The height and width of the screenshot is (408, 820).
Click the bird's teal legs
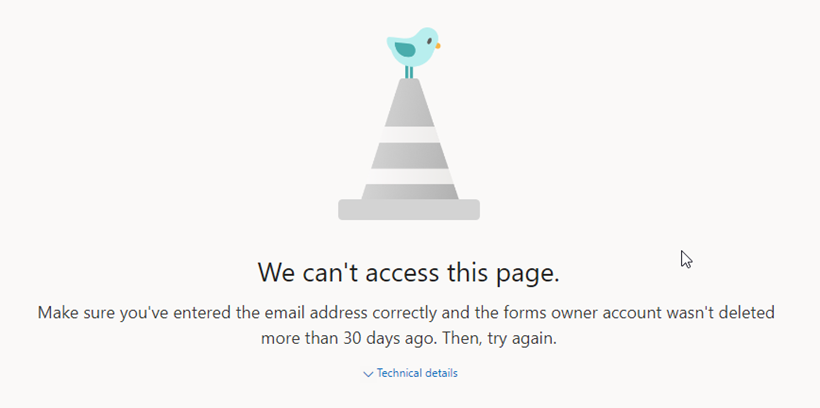click(x=409, y=73)
